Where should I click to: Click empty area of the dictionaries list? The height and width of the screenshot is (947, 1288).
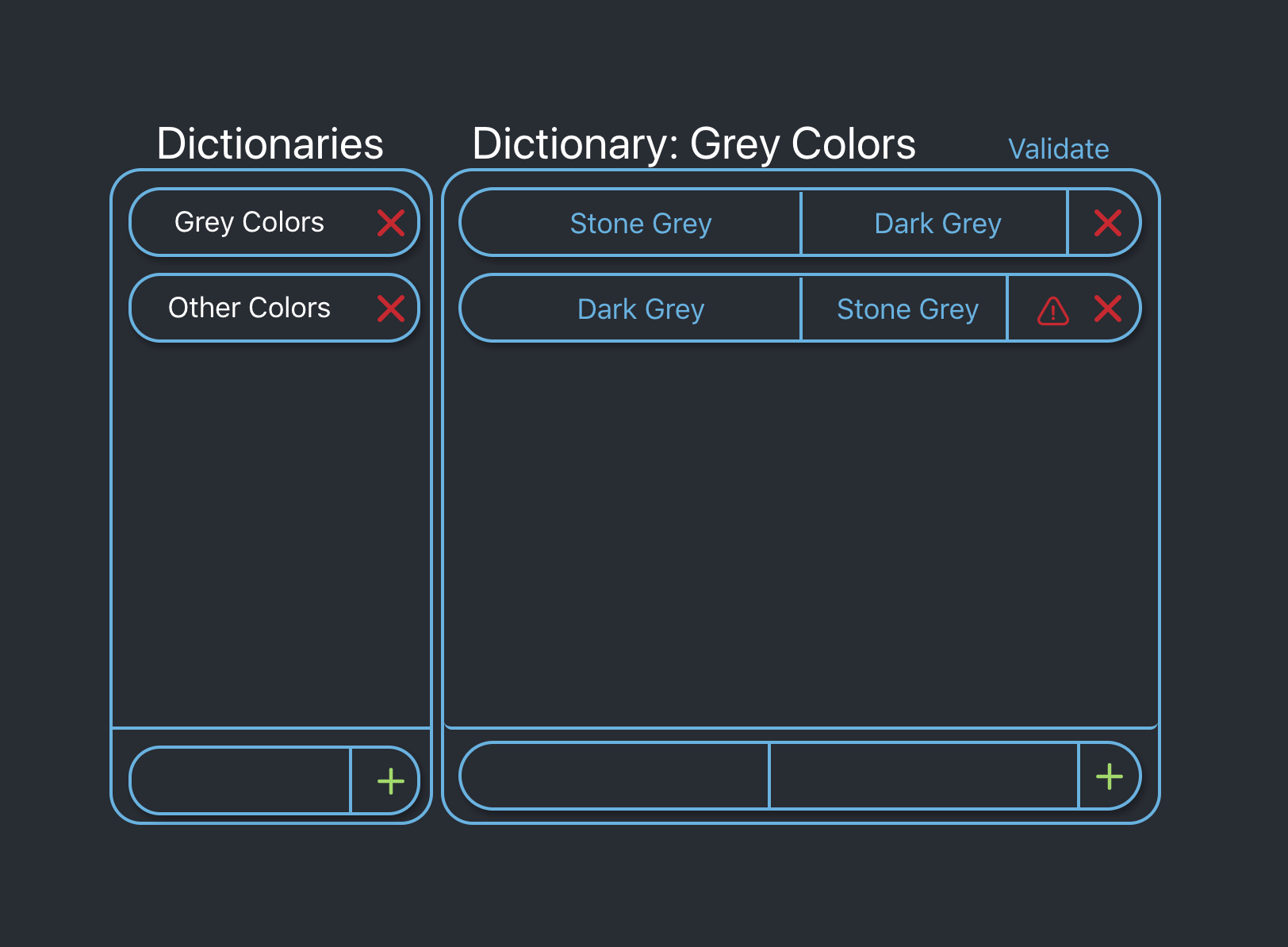click(271, 531)
